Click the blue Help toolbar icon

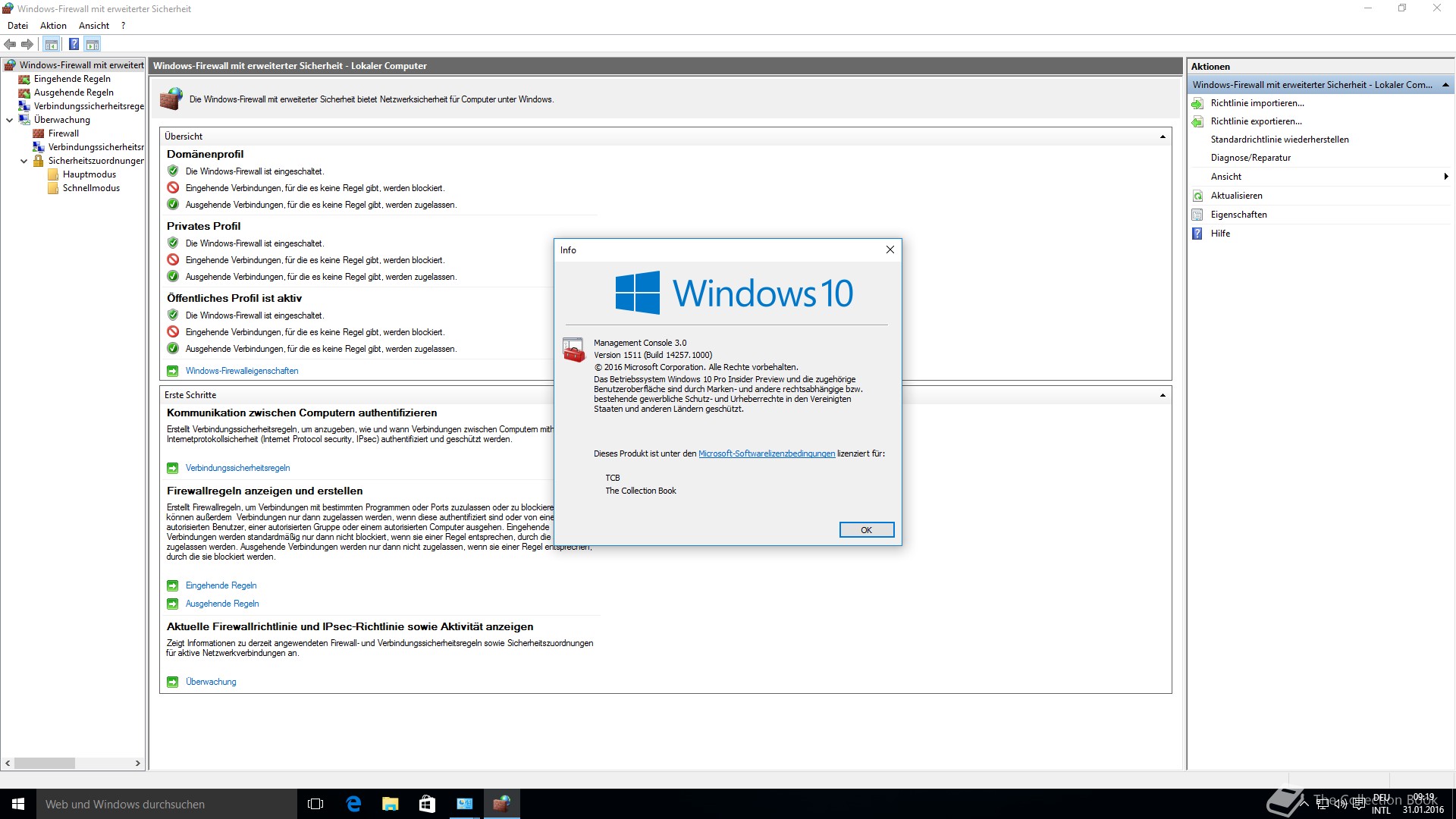(74, 44)
